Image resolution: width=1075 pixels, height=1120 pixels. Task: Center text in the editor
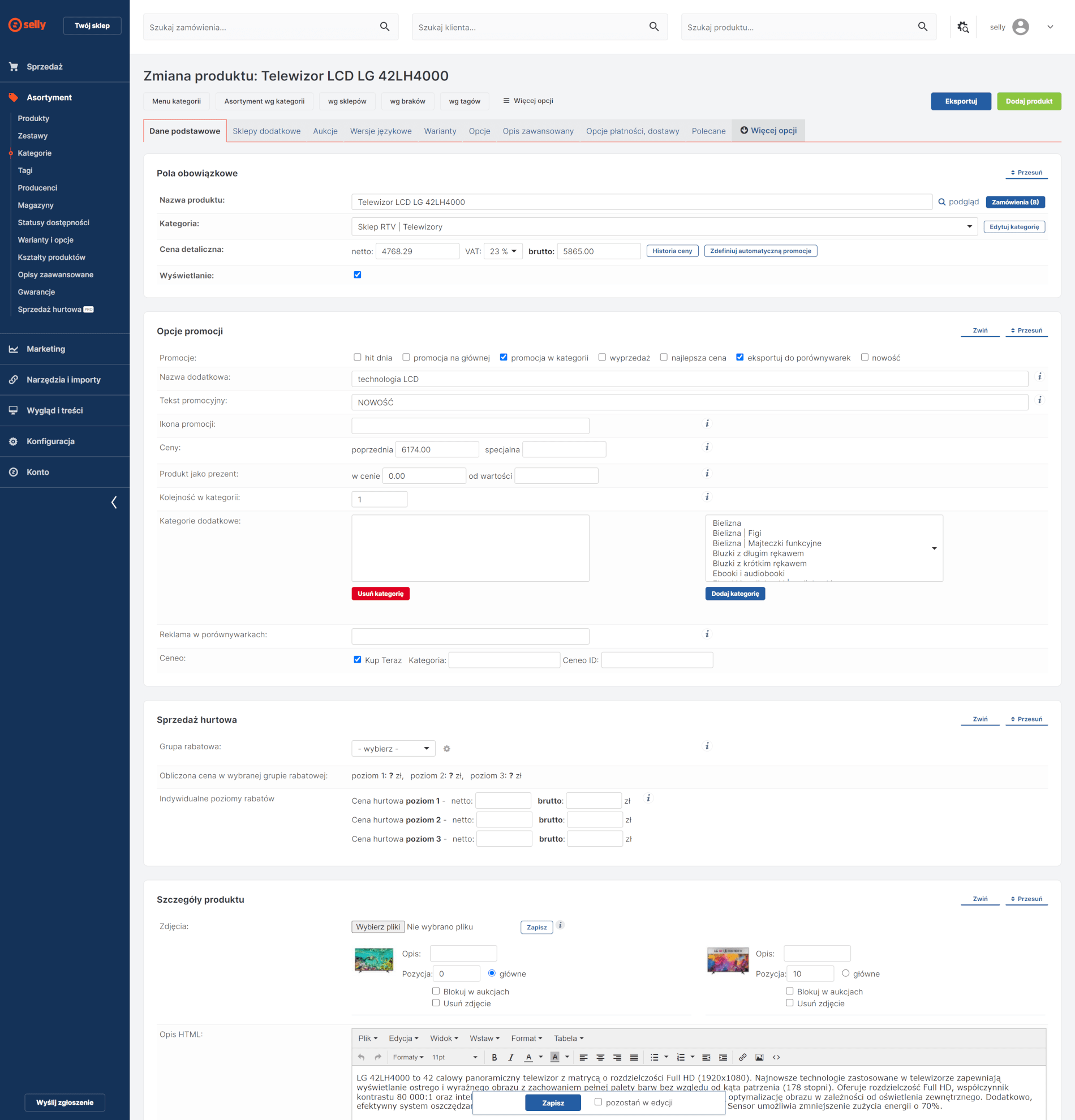pyautogui.click(x=600, y=1057)
